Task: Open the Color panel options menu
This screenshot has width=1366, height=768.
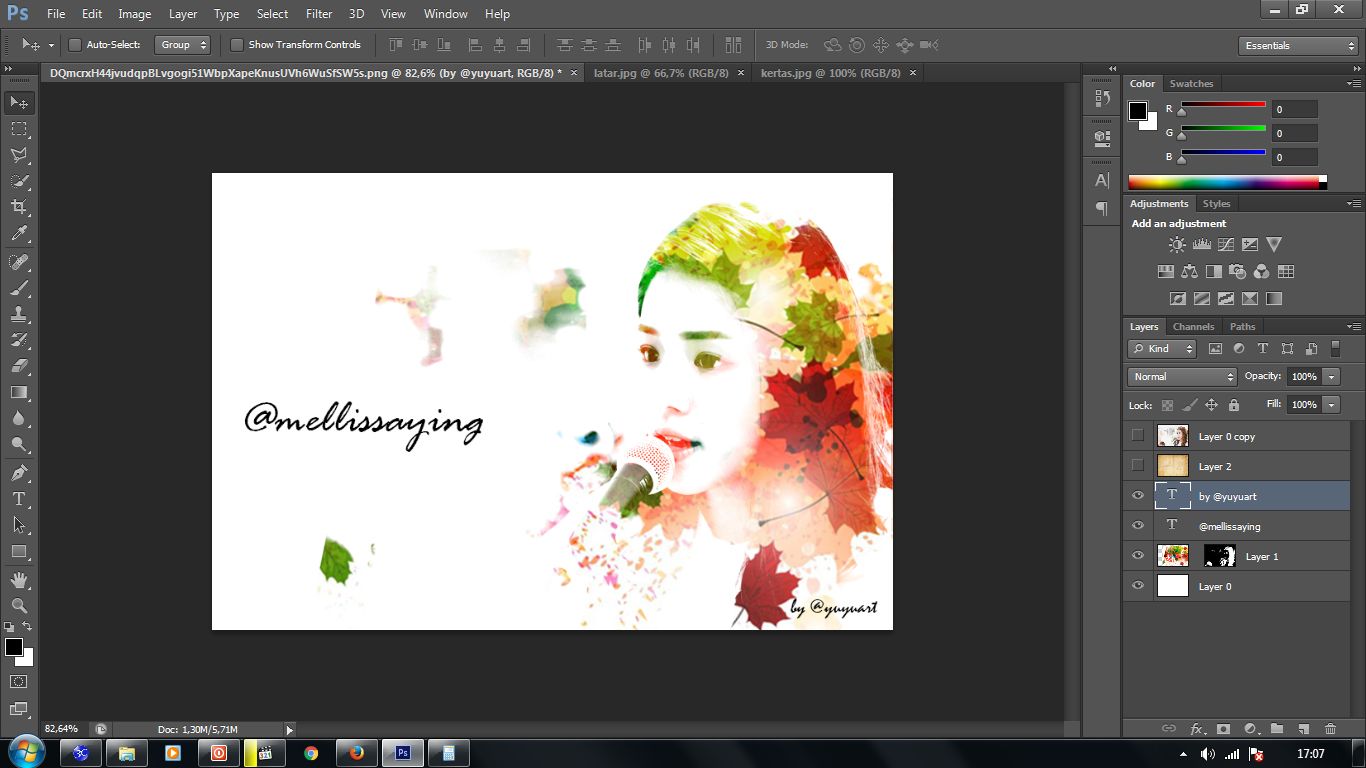Action: coord(1354,84)
